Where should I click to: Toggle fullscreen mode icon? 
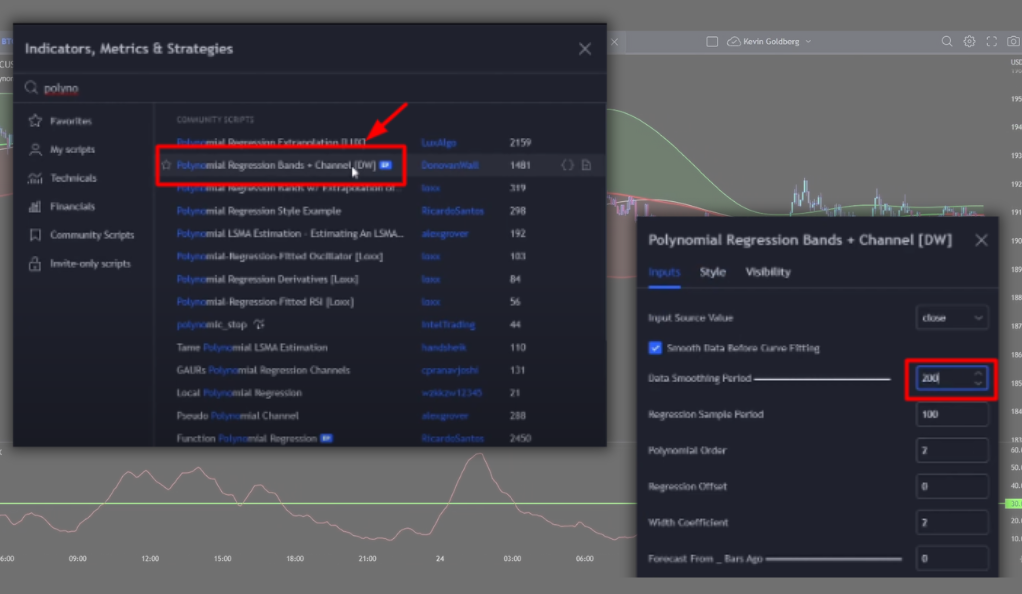[x=991, y=41]
